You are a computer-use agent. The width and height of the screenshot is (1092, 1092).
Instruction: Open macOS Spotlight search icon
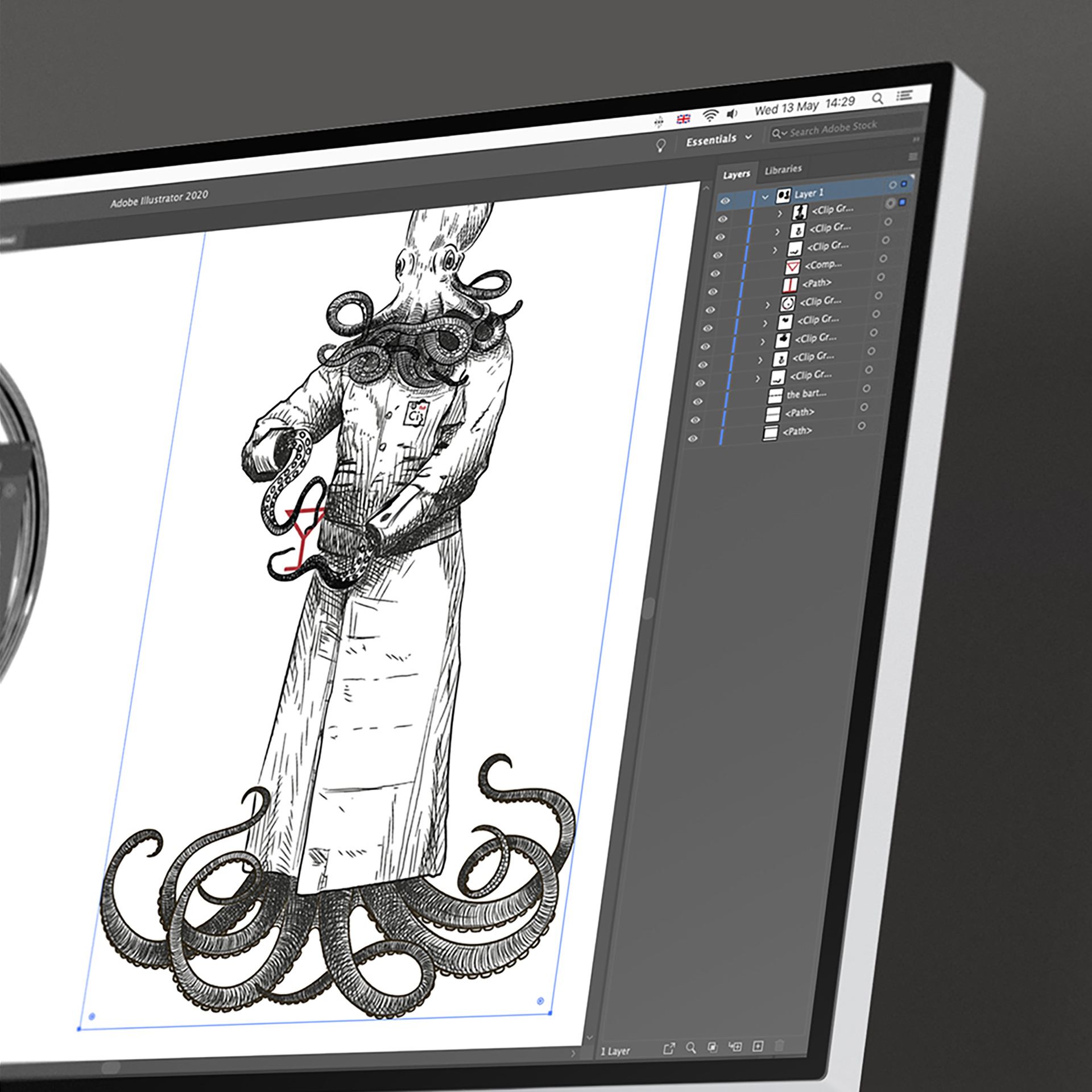(878, 99)
